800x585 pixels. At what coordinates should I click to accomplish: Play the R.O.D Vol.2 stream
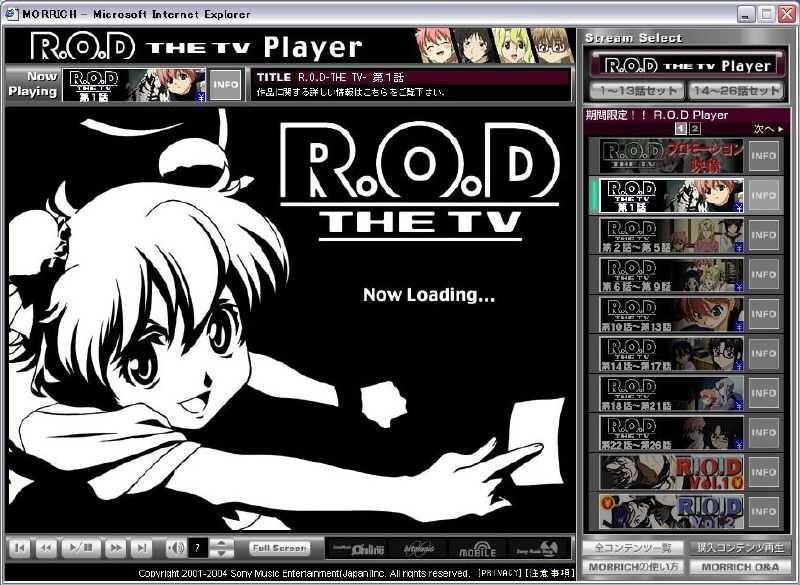(x=671, y=512)
